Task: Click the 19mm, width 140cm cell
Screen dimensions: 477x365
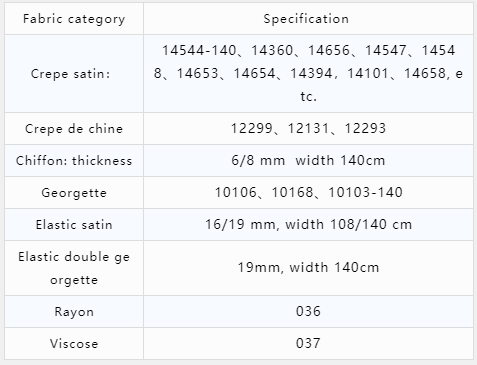Action: click(x=308, y=268)
